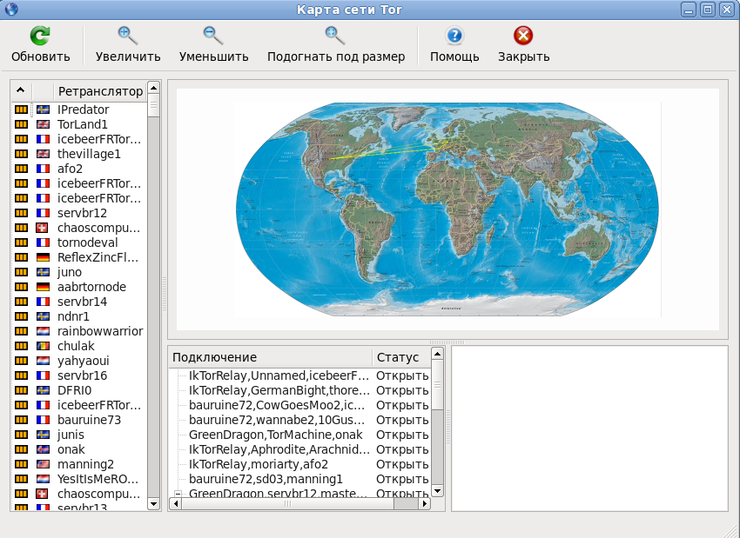Click the Увеличить zoom-in magnifier
Screen dimensions: 740x538
tap(128, 37)
